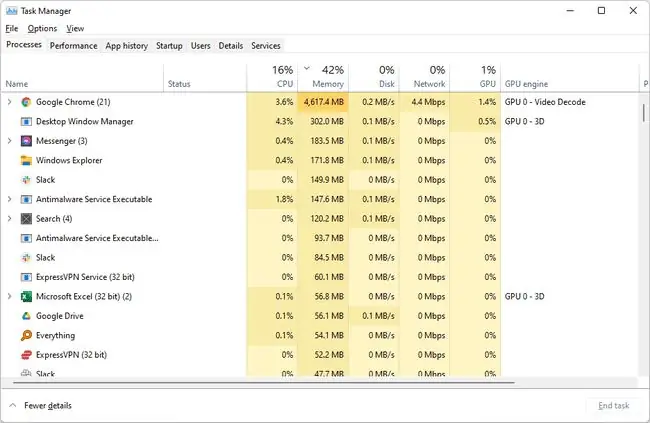Sort by the GPU column header

tap(475, 78)
